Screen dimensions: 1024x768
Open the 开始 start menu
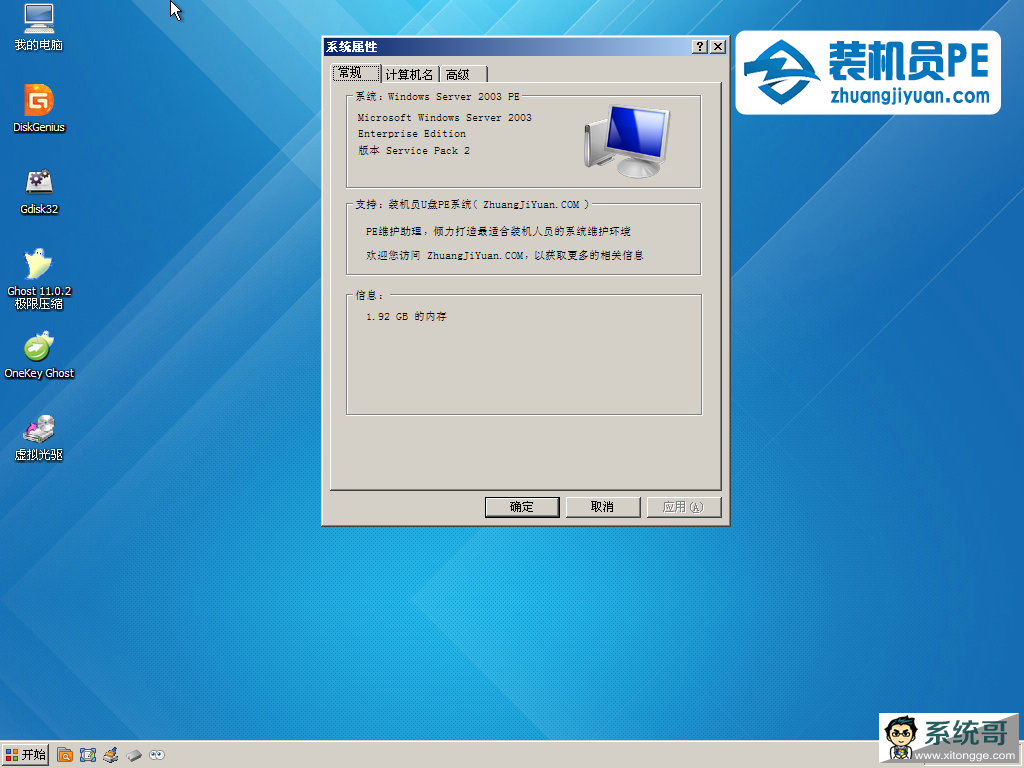click(x=25, y=755)
